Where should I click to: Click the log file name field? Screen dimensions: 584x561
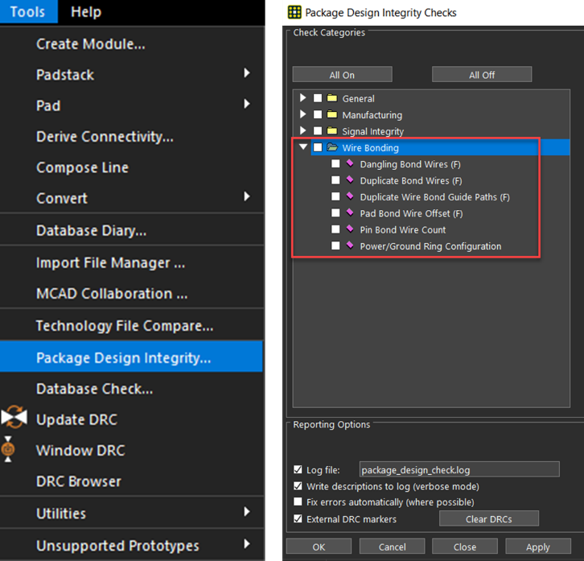point(459,470)
